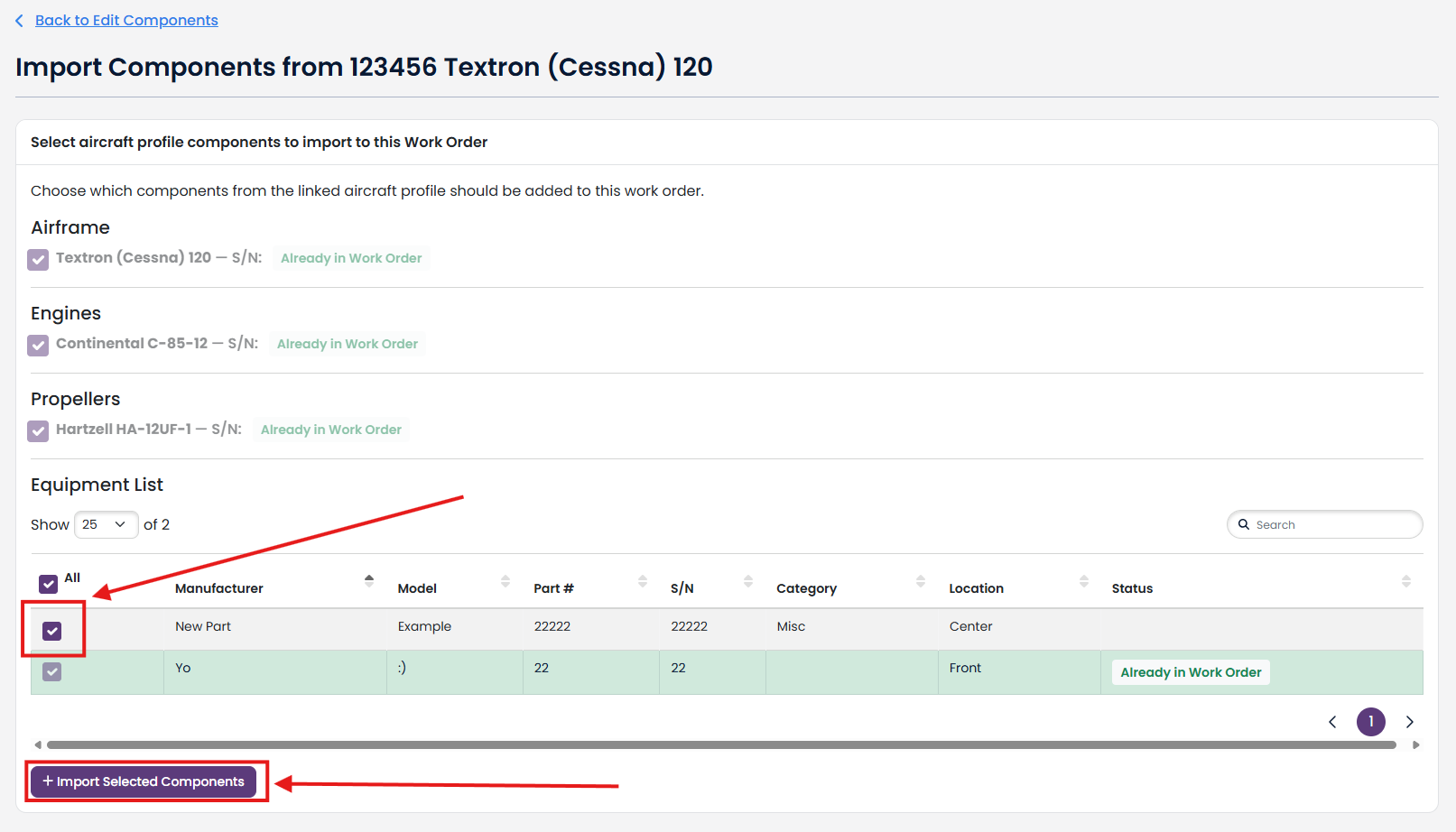Toggle the Continental C-85-12 engine checkbox
1456x832 pixels.
[x=38, y=346]
